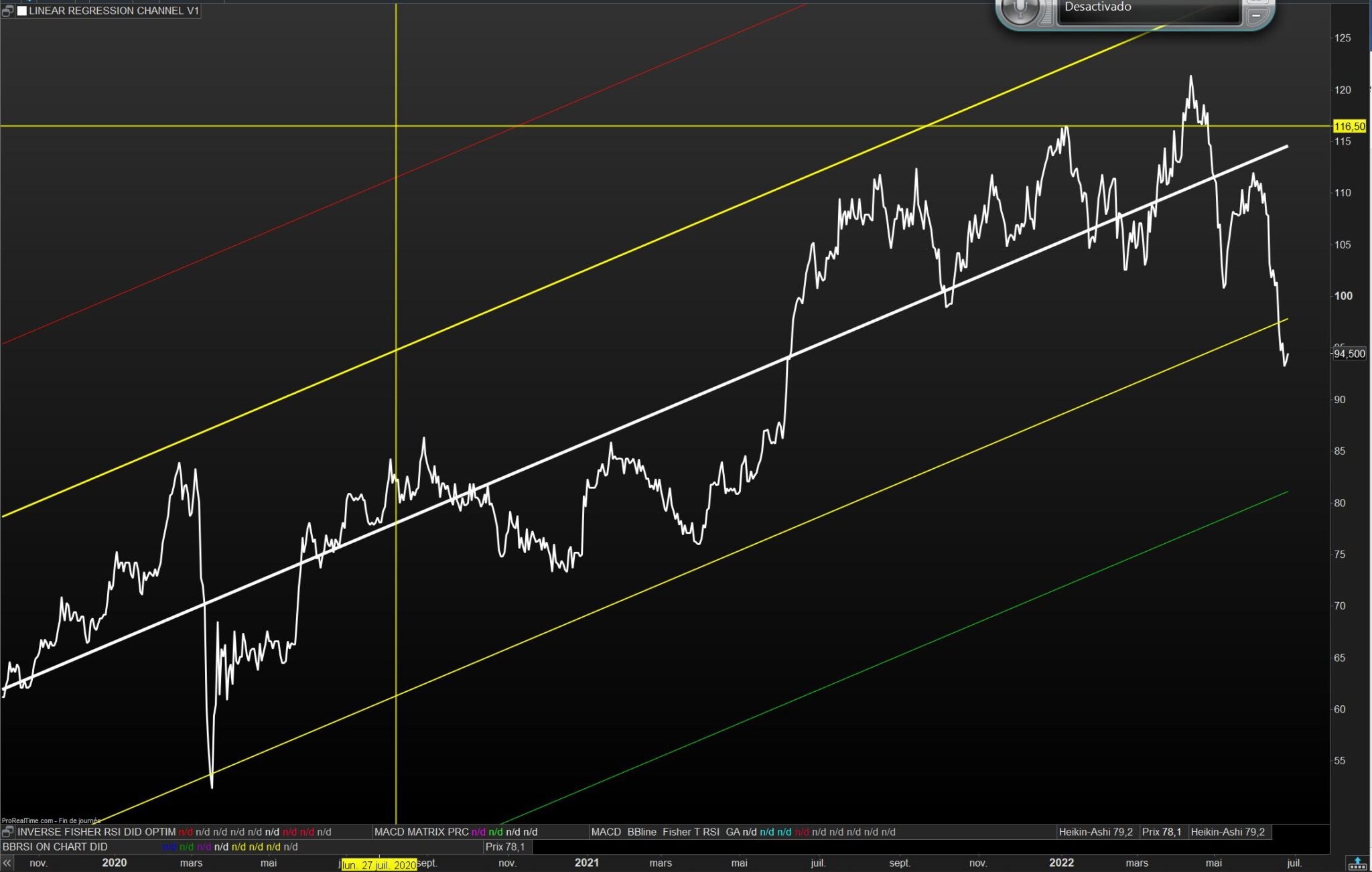Click the panel detach icon beside Linear Regression Channel
Viewport: 1372px width, 872px height.
(7, 11)
